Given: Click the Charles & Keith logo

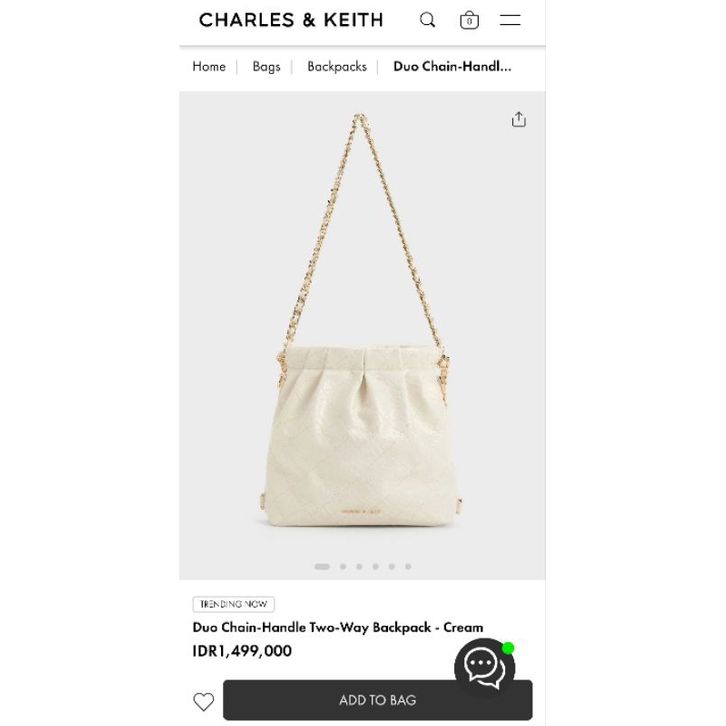Looking at the screenshot, I should click(x=291, y=20).
